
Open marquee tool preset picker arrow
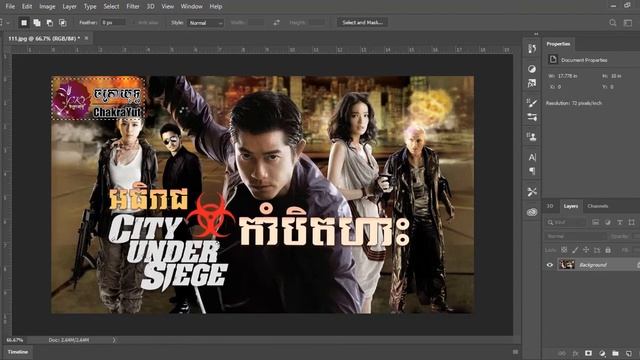click(8, 23)
